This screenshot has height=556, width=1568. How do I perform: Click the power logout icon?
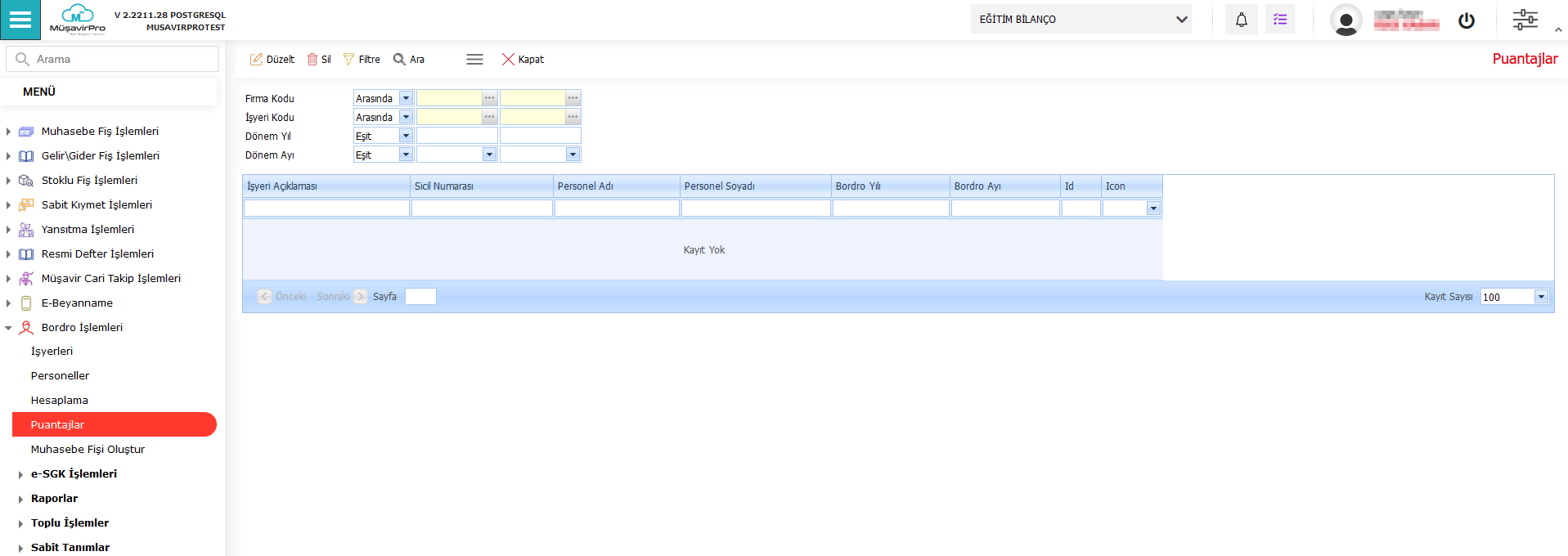point(1467,20)
